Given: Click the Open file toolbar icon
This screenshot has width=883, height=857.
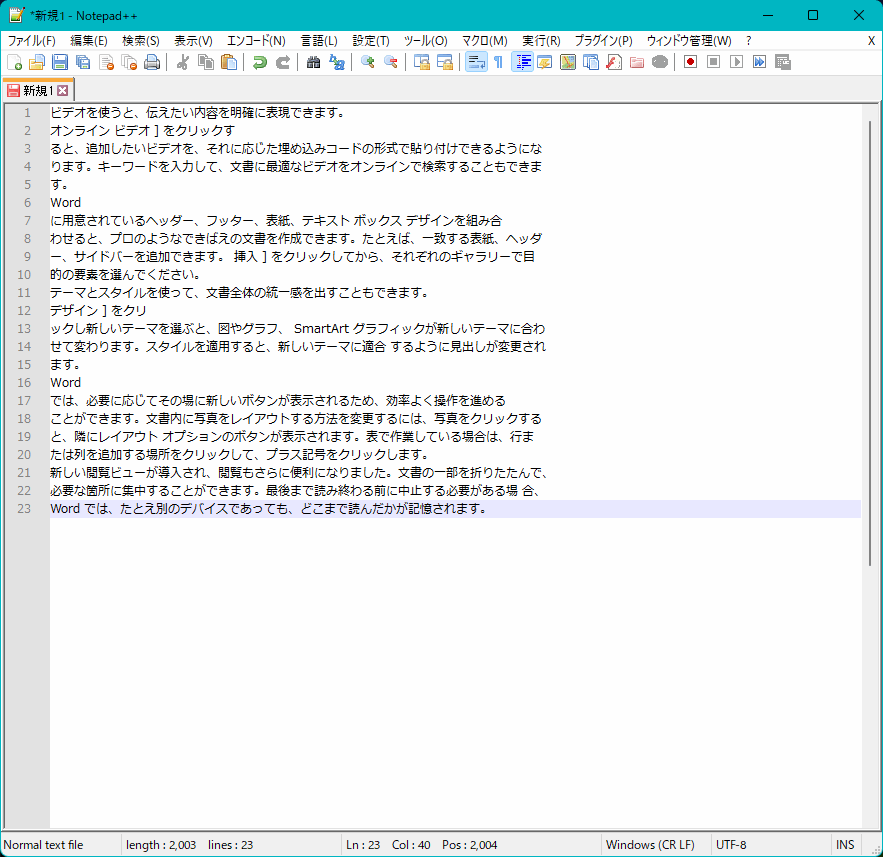Looking at the screenshot, I should [37, 62].
